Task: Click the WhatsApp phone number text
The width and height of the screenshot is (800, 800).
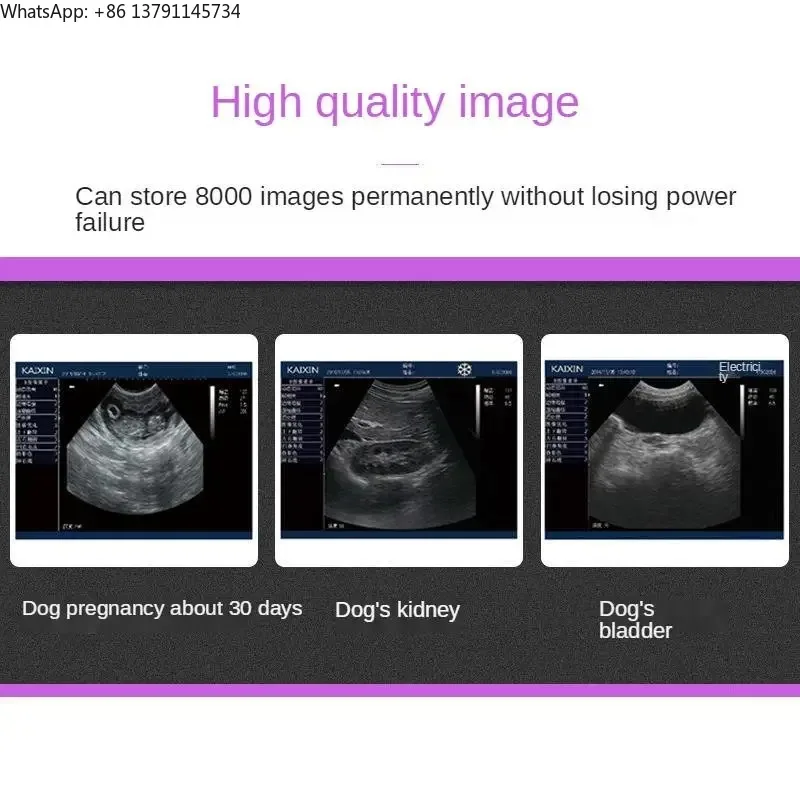Action: point(168,11)
